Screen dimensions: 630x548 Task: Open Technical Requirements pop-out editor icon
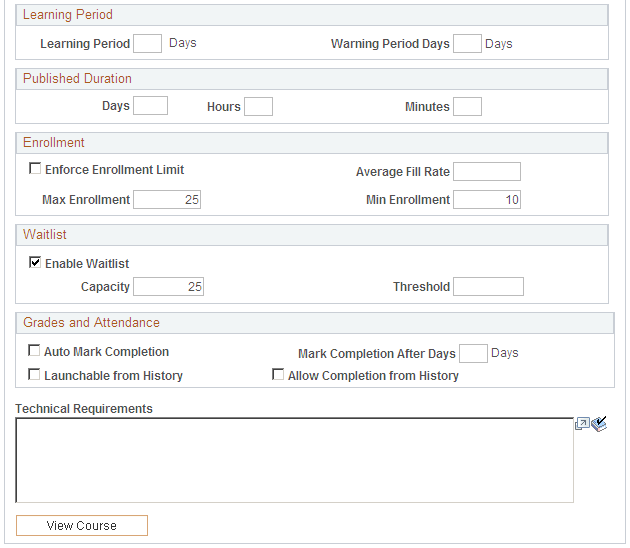tap(582, 423)
